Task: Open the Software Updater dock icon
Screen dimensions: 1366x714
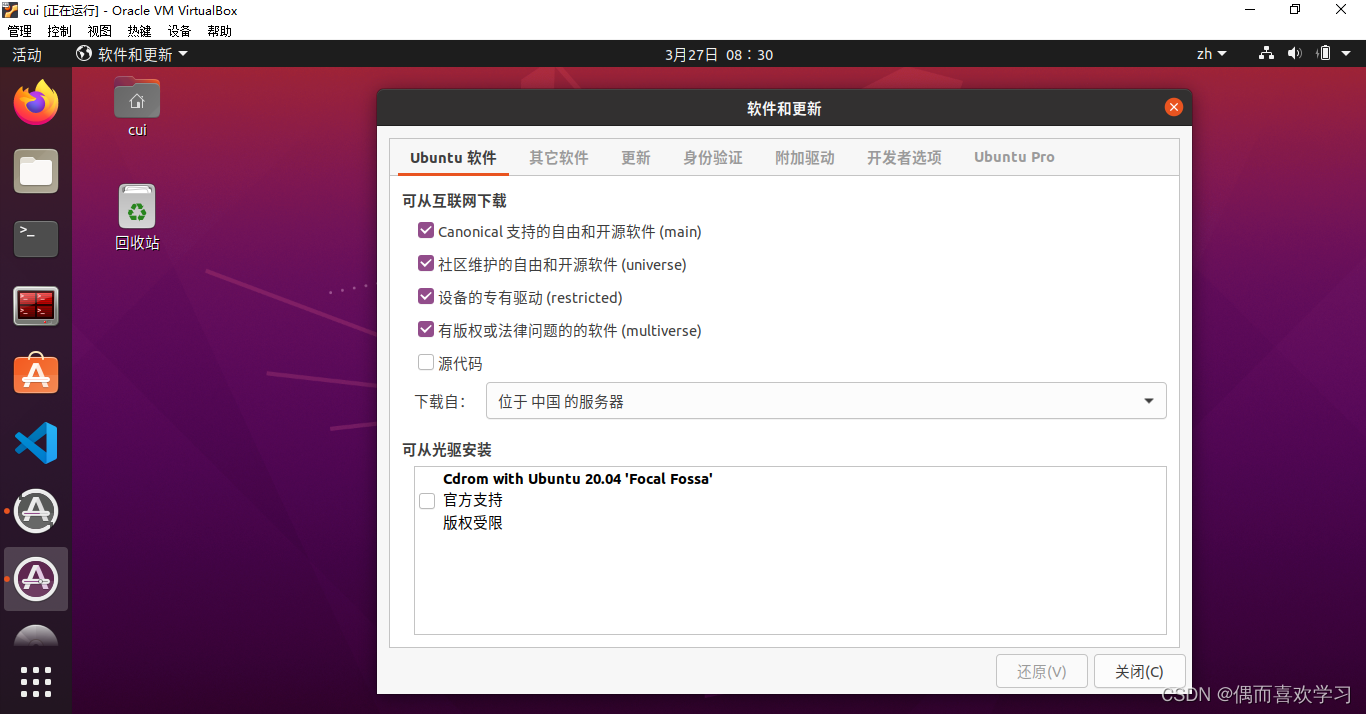Action: [36, 511]
